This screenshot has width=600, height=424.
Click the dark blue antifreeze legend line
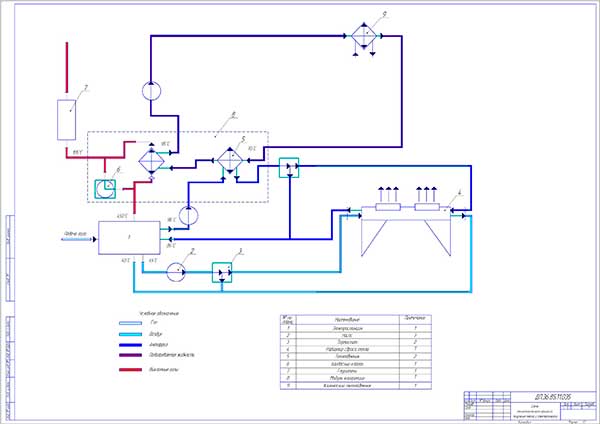pos(130,345)
